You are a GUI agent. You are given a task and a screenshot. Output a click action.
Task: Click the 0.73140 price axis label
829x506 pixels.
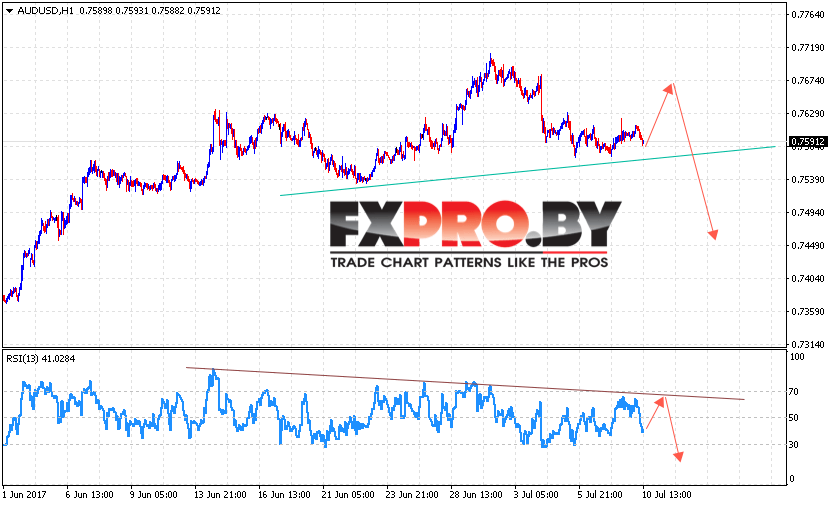click(x=808, y=344)
